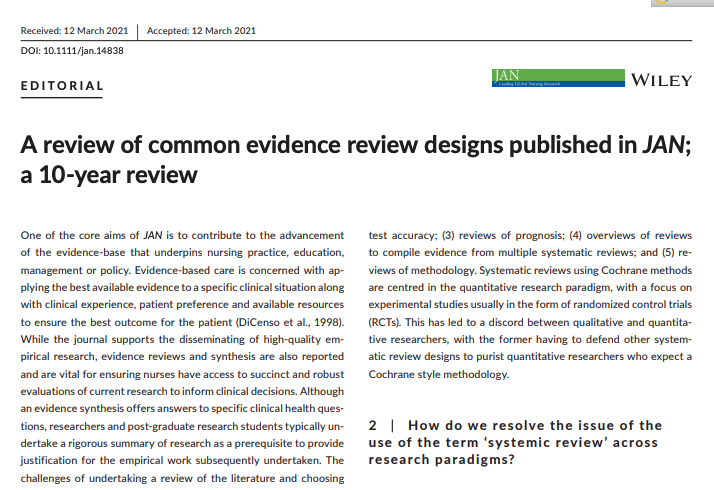
Task: Click the JAN journal logo banner
Action: [558, 78]
